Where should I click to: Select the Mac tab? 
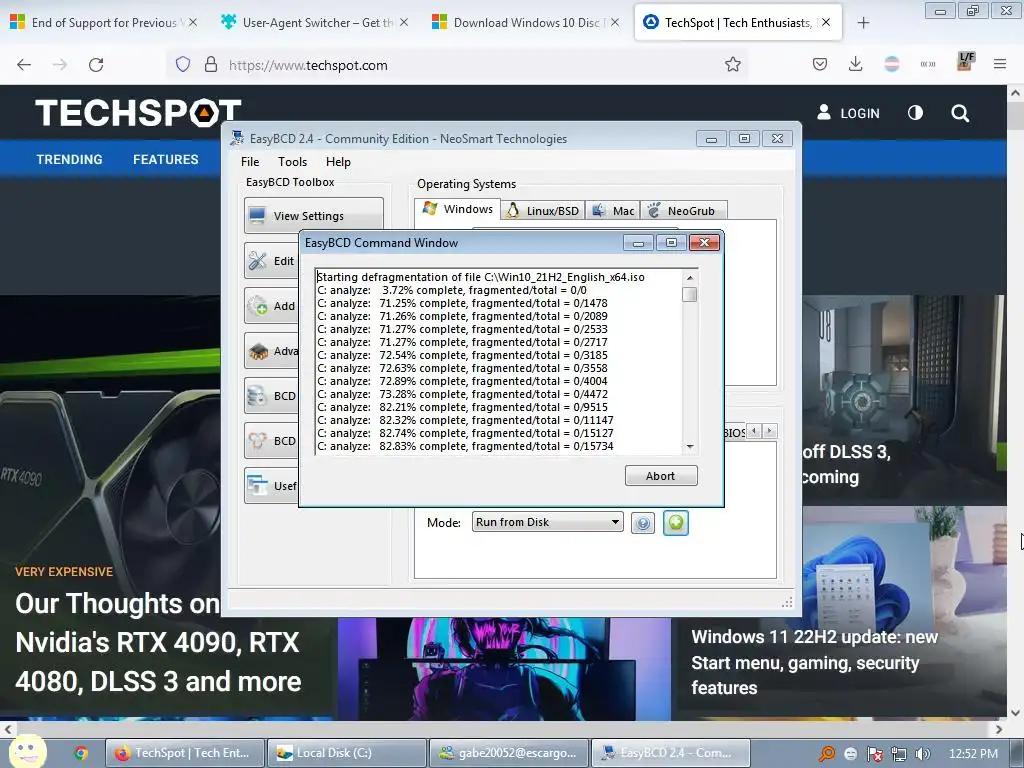(x=613, y=210)
